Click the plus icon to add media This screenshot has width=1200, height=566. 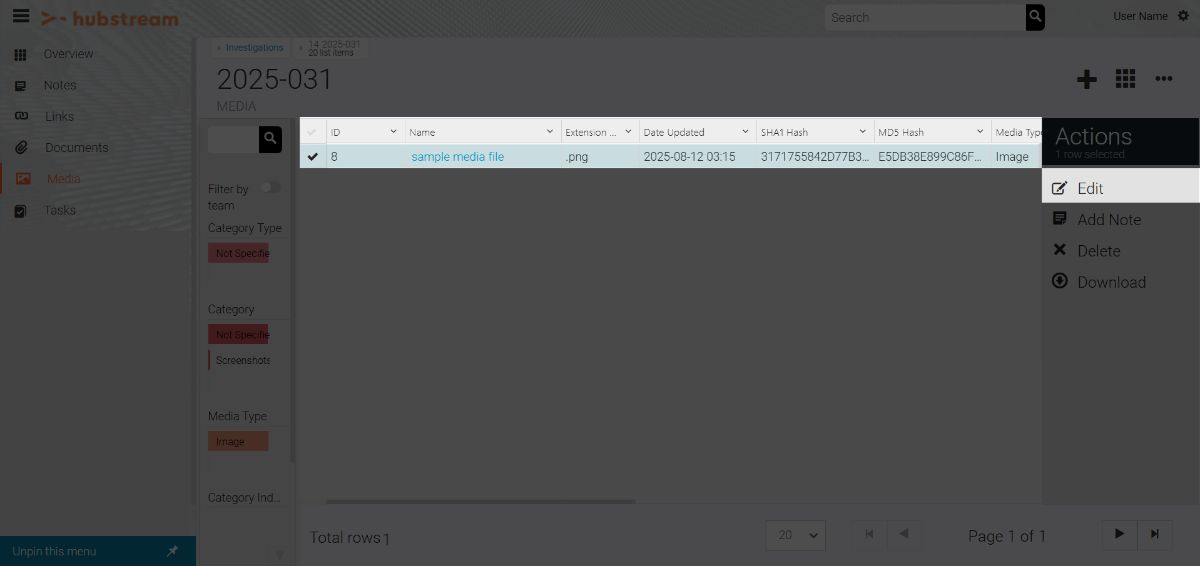[x=1086, y=80]
